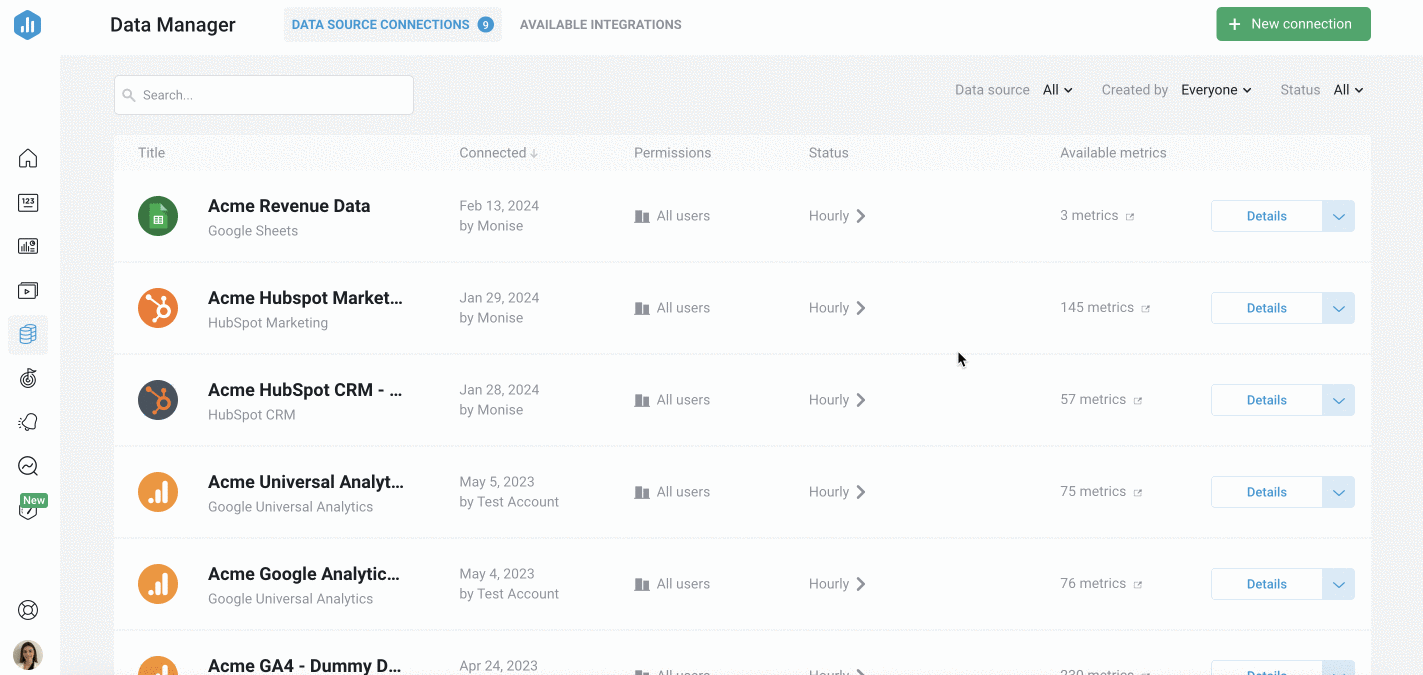Open the Metrics (123) sidebar icon

28,203
